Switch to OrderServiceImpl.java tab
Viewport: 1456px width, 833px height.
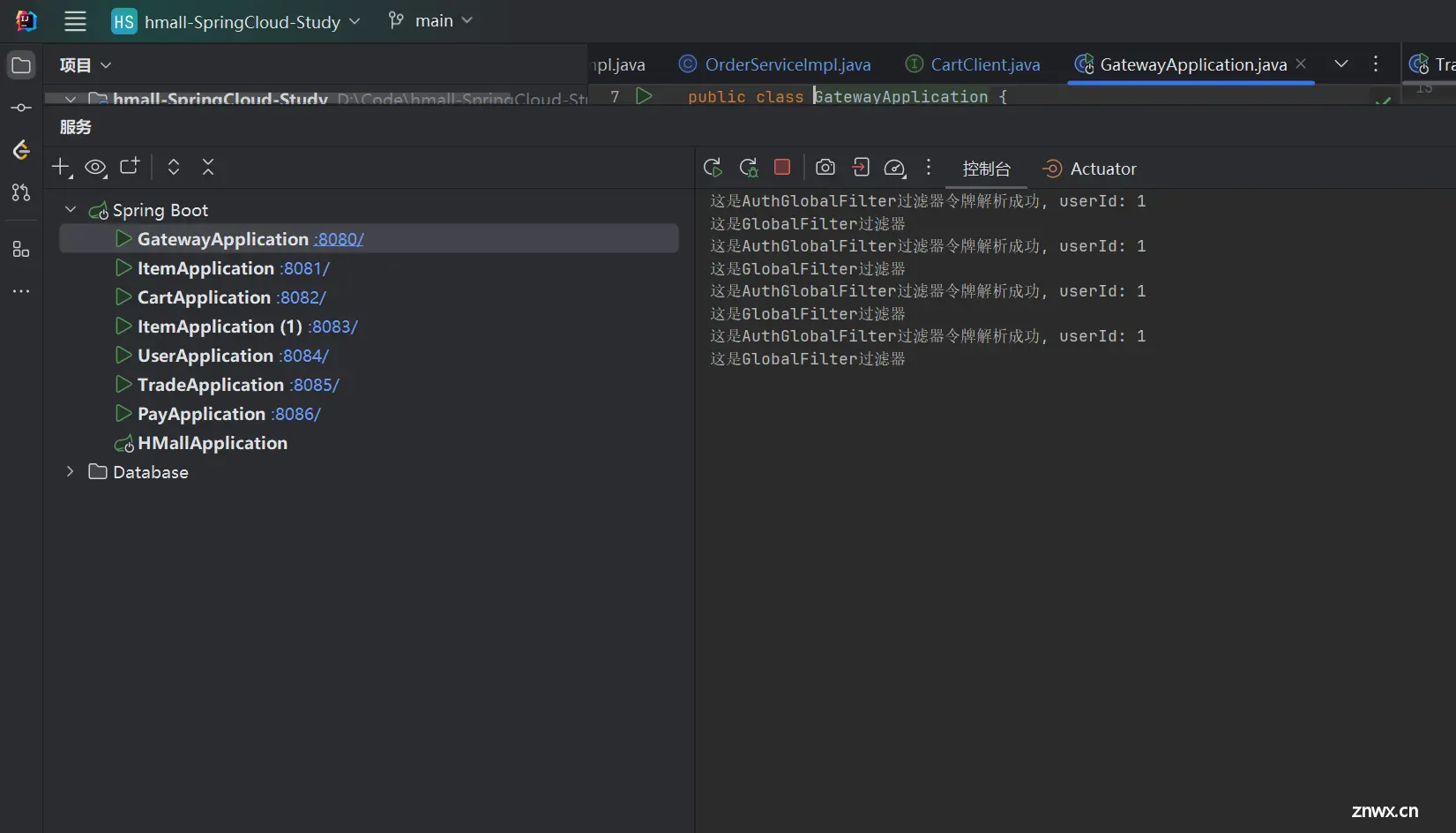point(774,64)
